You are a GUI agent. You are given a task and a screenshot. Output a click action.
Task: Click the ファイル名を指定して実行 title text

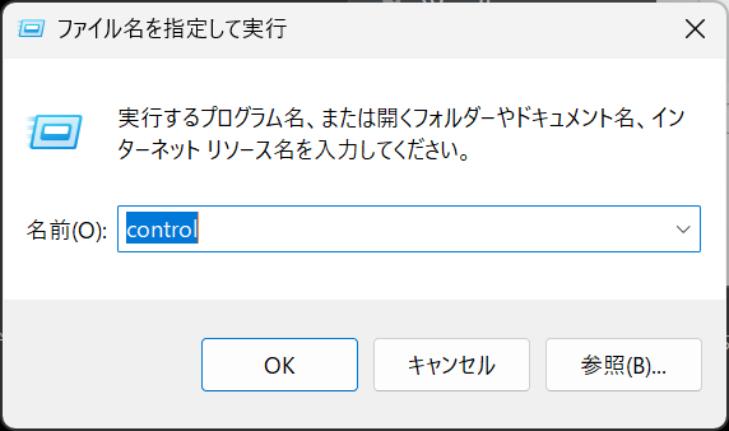172,29
